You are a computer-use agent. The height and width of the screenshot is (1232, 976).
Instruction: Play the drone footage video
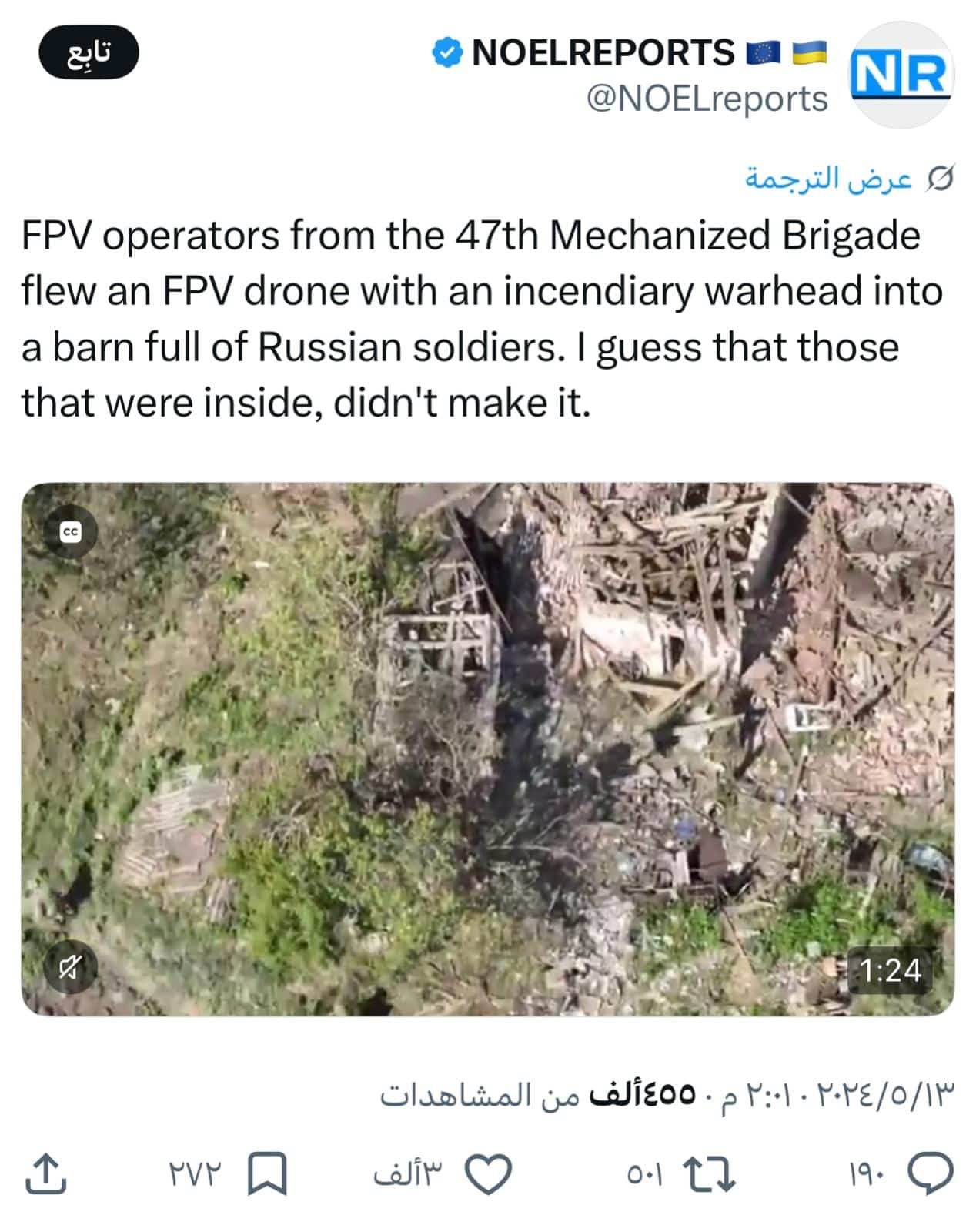(488, 749)
